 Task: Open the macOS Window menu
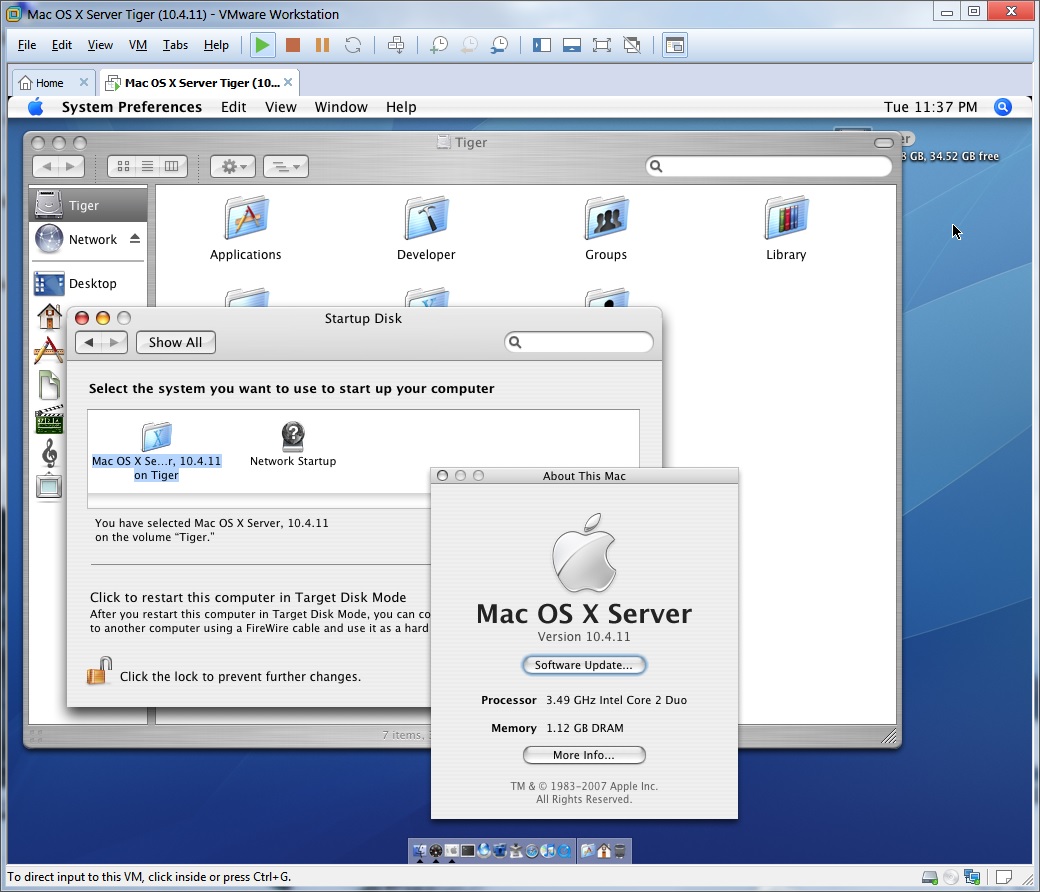341,107
